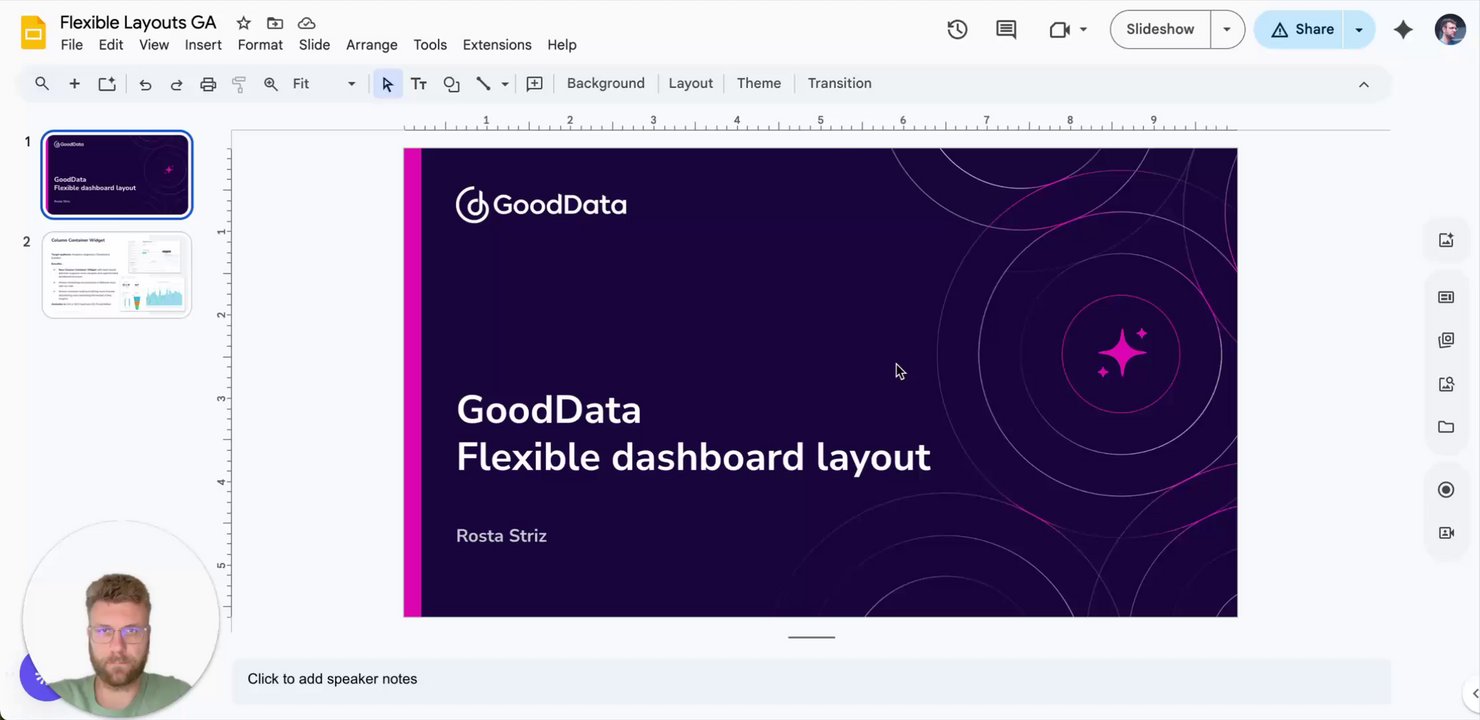
Task: Open the comments history icon
Action: coord(1006,30)
